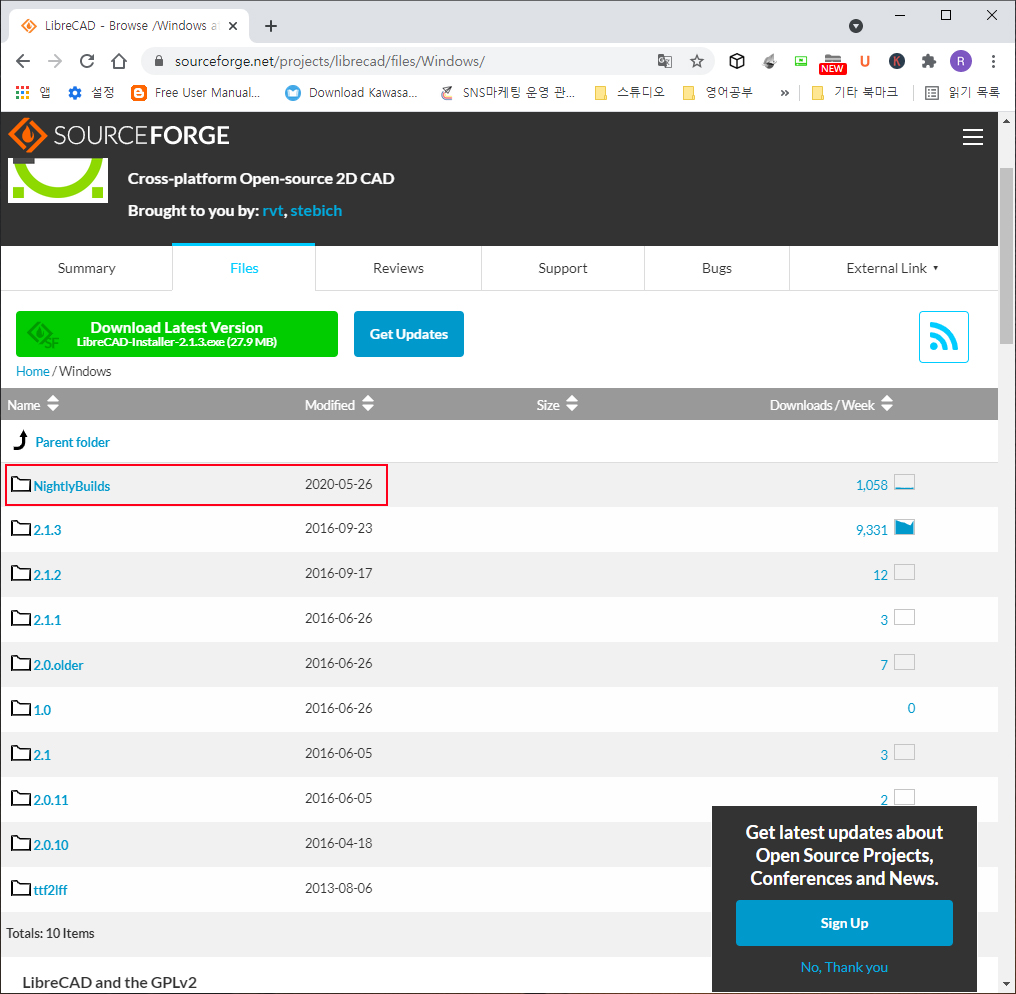Click the Sign Up button
Image resolution: width=1016 pixels, height=994 pixels.
tap(844, 923)
